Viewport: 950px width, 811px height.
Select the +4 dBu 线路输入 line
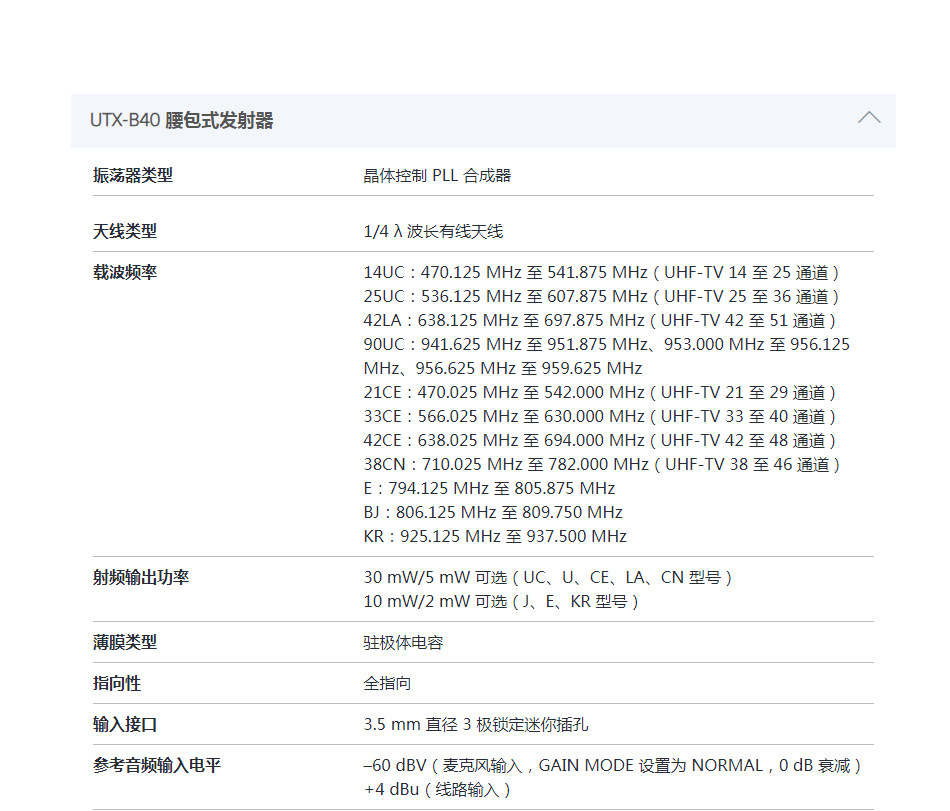point(437,790)
